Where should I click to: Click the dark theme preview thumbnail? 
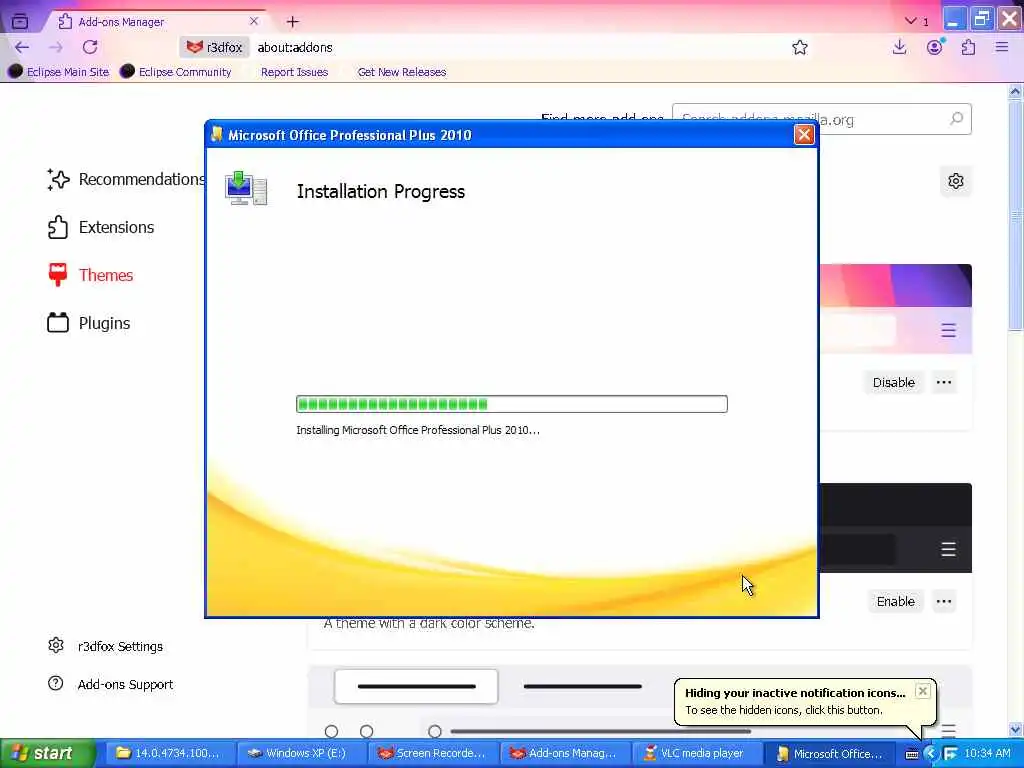point(895,528)
